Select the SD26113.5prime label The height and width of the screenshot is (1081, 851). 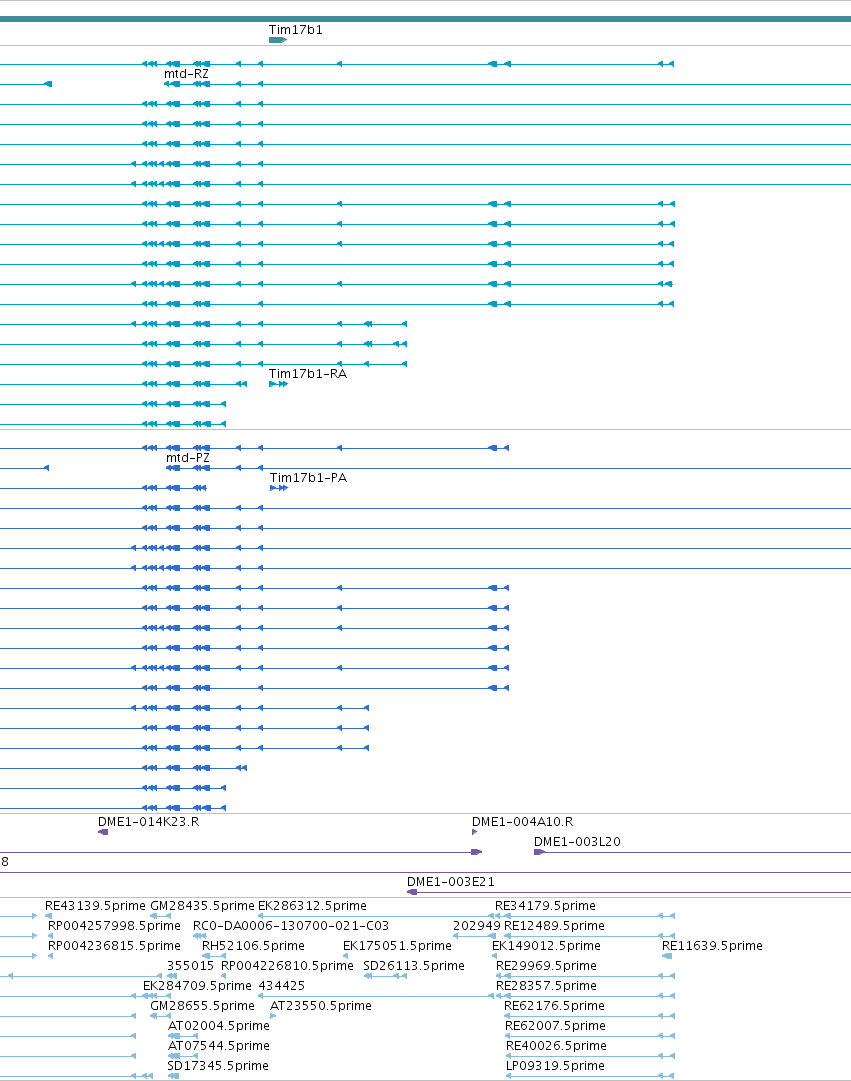tap(414, 966)
